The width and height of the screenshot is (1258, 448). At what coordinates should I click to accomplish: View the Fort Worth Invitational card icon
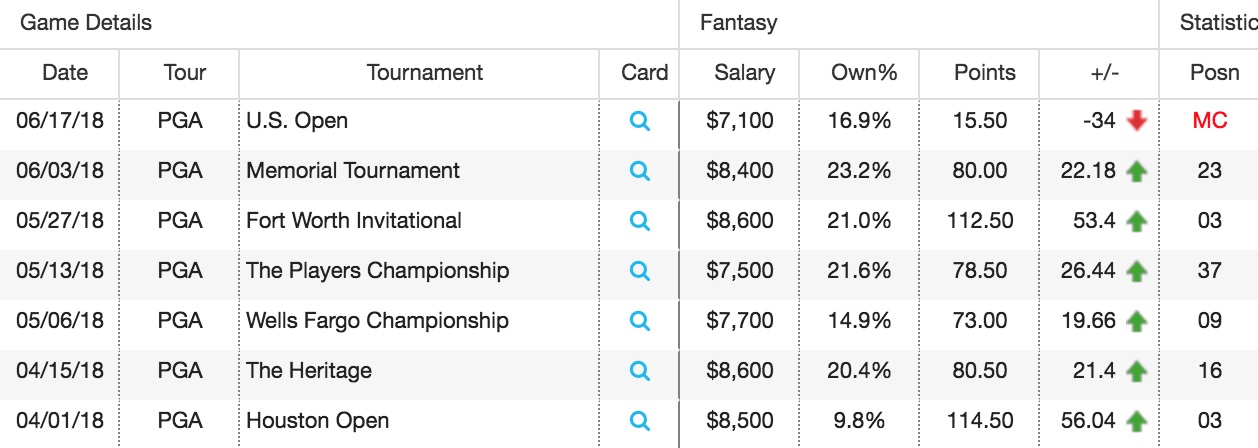[x=640, y=221]
